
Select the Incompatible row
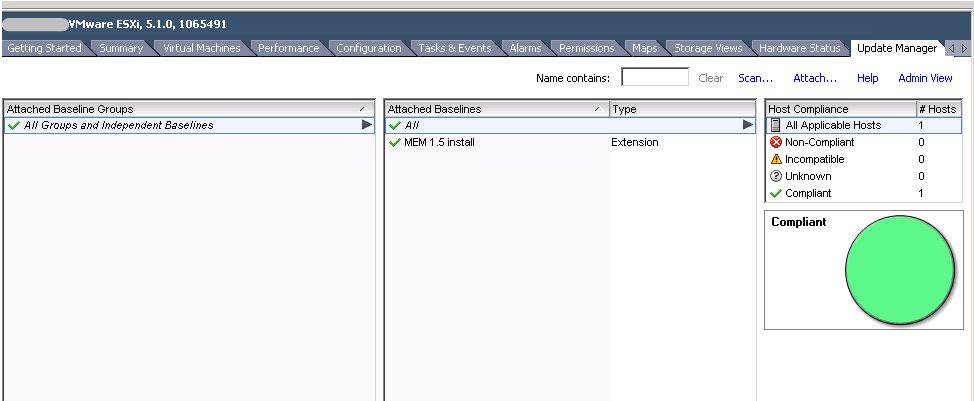(x=864, y=159)
